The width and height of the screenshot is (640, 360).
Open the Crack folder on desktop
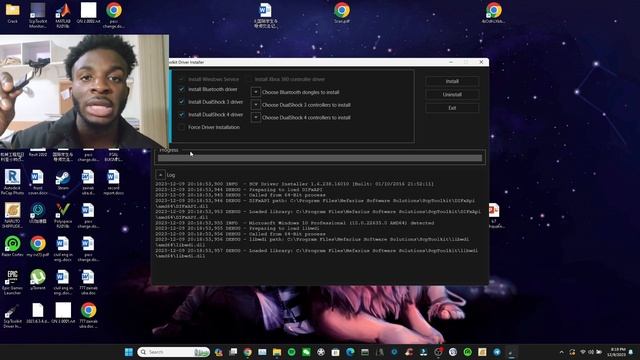[x=12, y=12]
